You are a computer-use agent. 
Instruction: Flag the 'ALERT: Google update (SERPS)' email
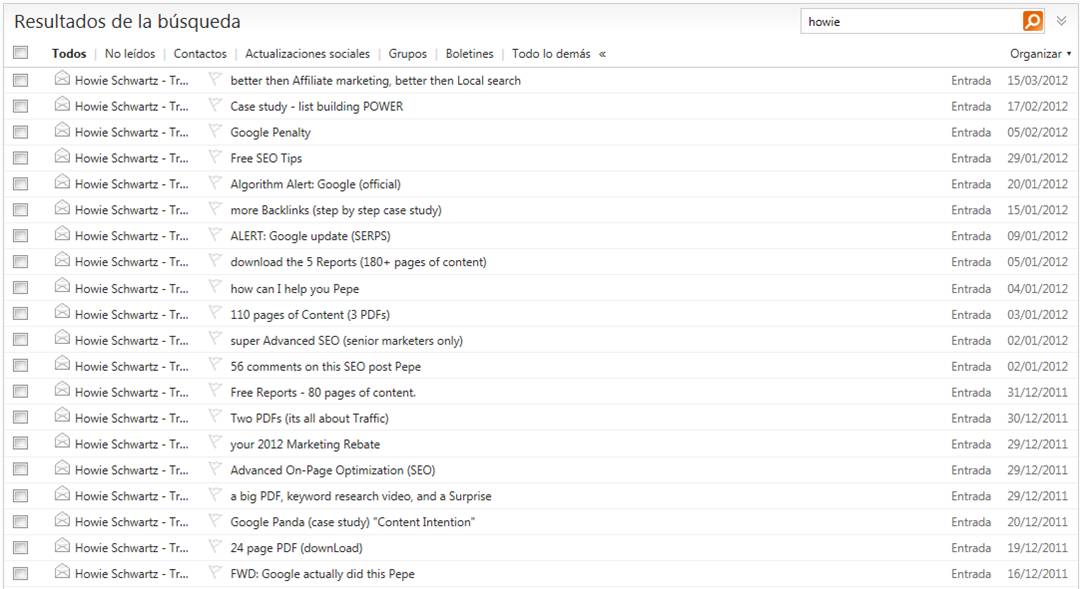(x=215, y=234)
